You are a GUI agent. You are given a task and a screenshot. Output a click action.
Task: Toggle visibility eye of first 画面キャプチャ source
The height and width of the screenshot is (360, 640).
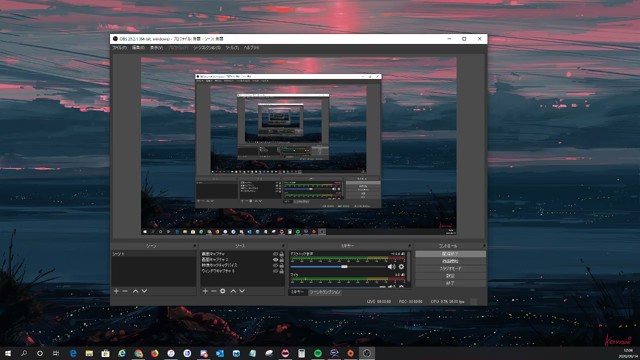276,254
